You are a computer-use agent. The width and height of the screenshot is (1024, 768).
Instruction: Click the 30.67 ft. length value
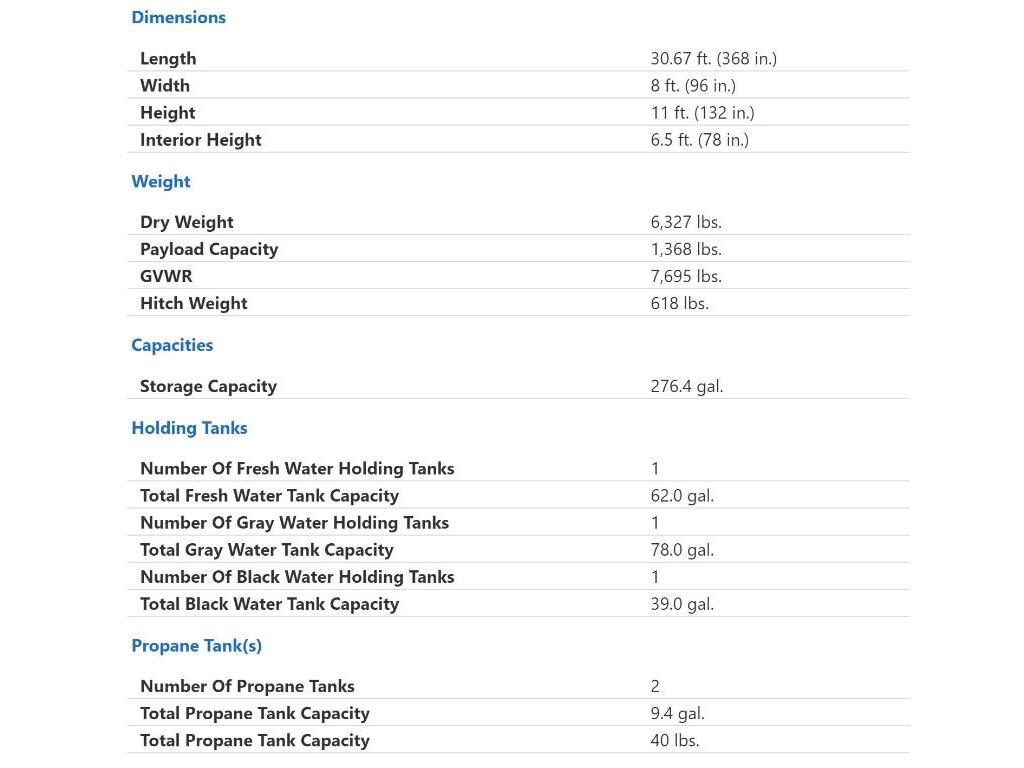713,59
